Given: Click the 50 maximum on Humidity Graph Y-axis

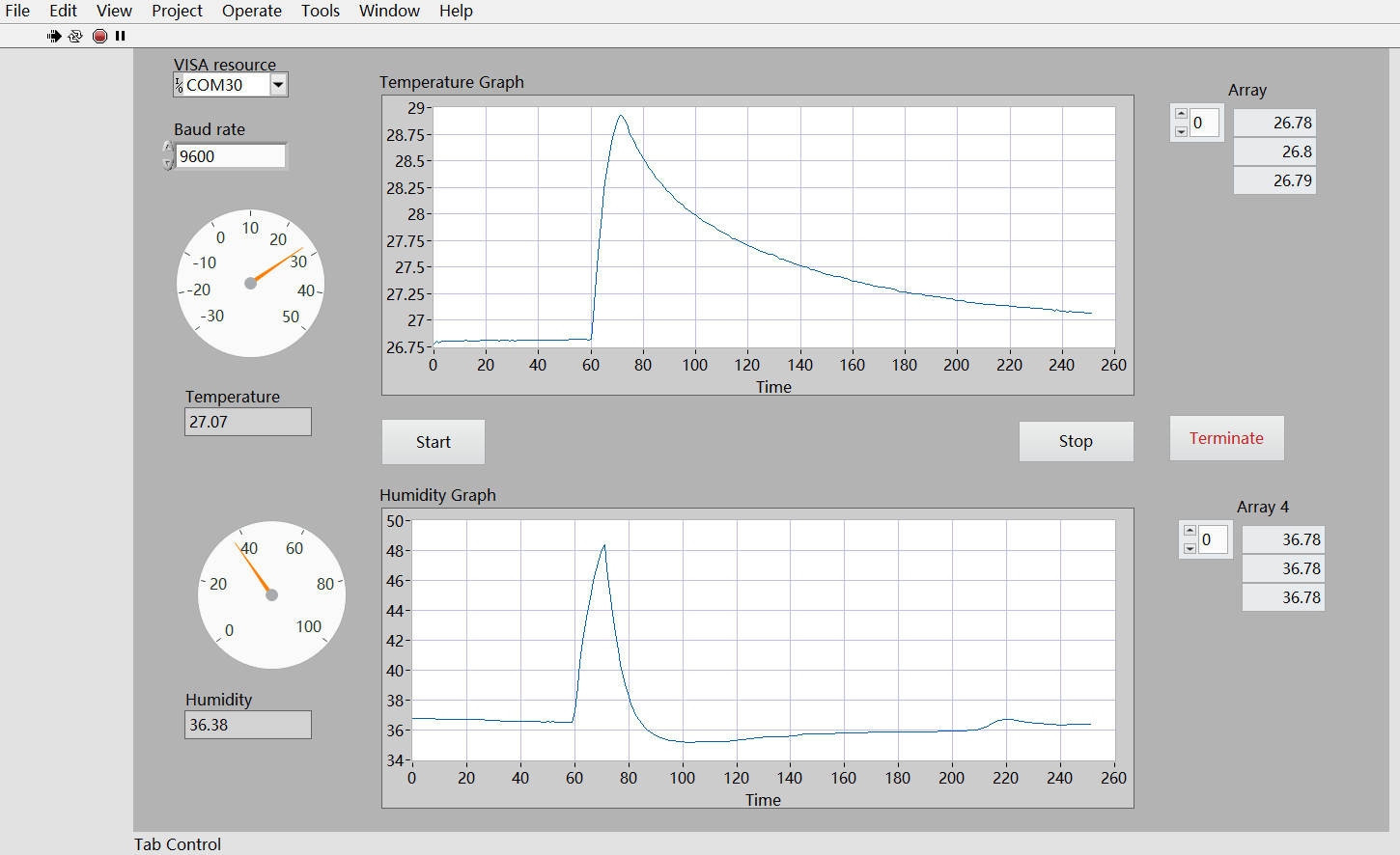Looking at the screenshot, I should 396,521.
